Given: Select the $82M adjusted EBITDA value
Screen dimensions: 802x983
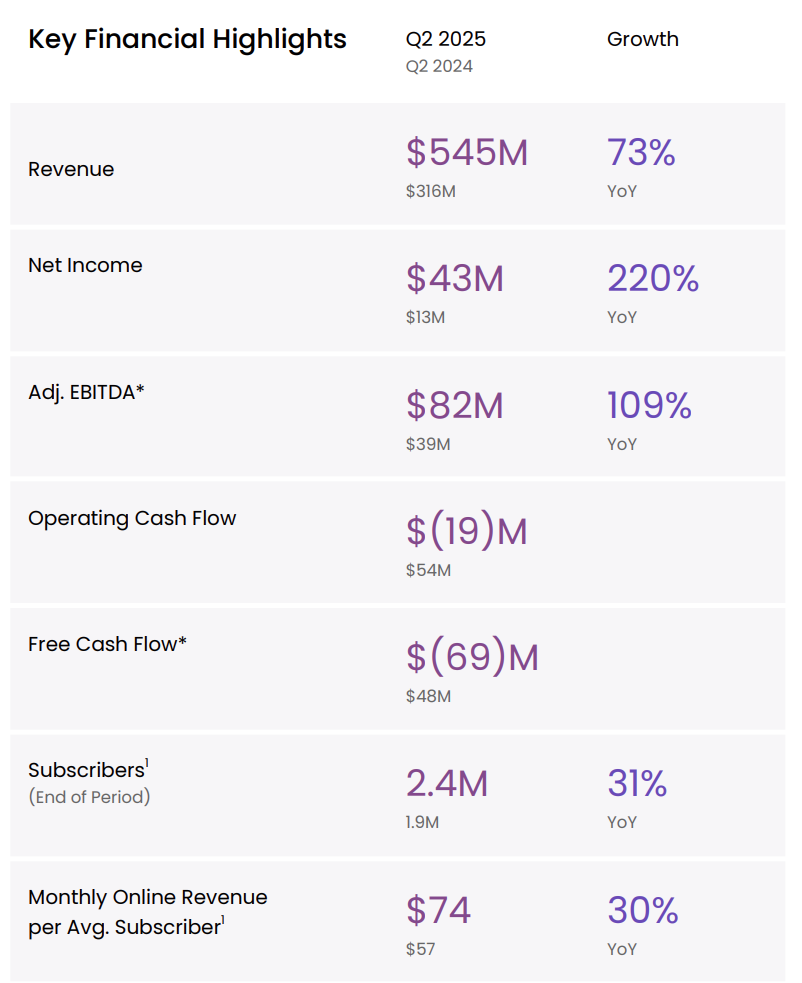Looking at the screenshot, I should (455, 405).
